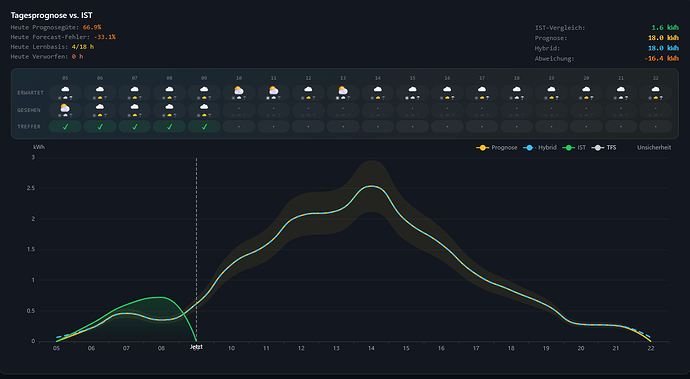Click the x-axis label 22
This screenshot has width=690, height=379.
[651, 348]
